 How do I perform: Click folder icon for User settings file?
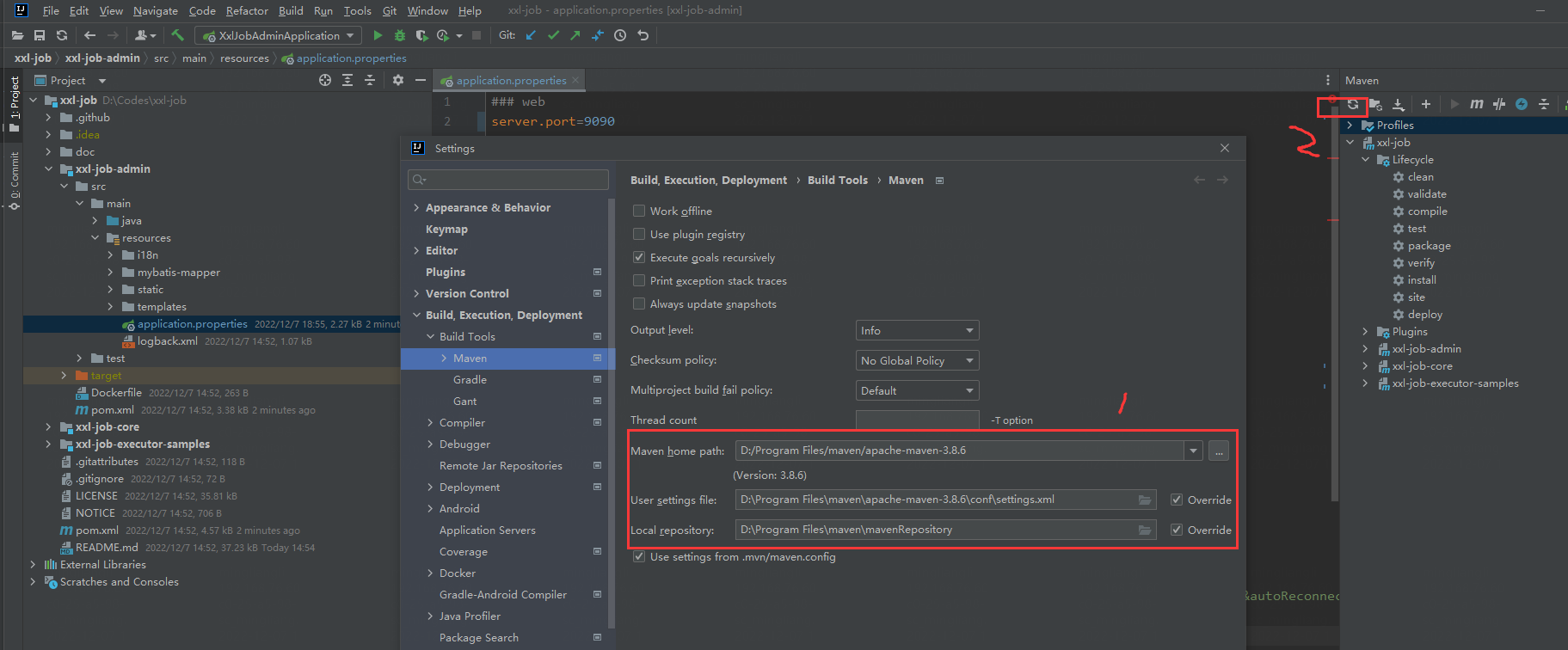[x=1145, y=500]
